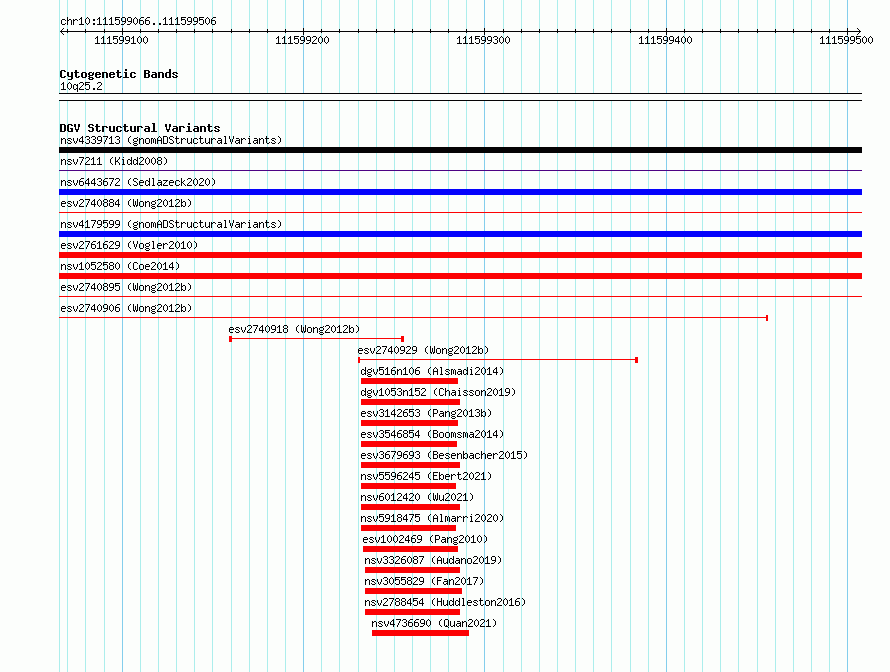Click nsv5596245 (Ebert2021) variant label
This screenshot has height=672, width=890.
click(x=426, y=476)
